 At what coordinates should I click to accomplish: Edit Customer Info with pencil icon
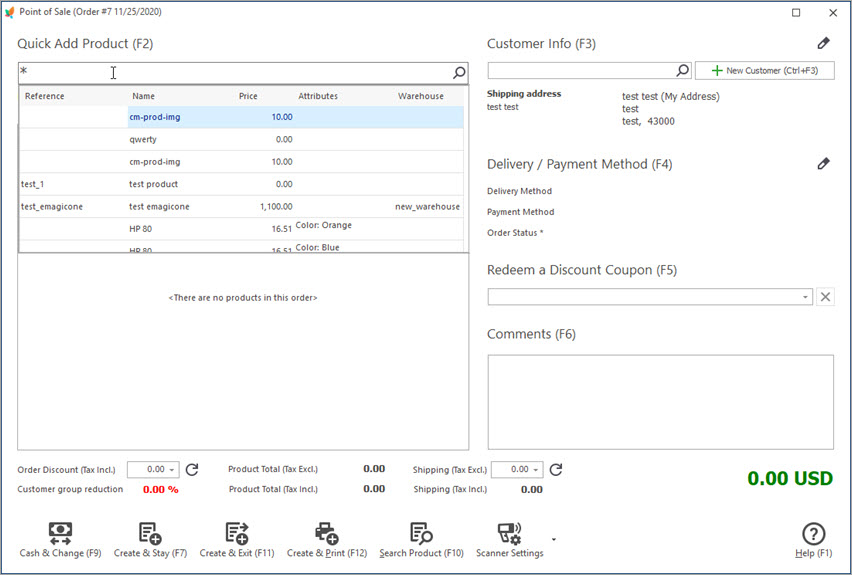(823, 43)
